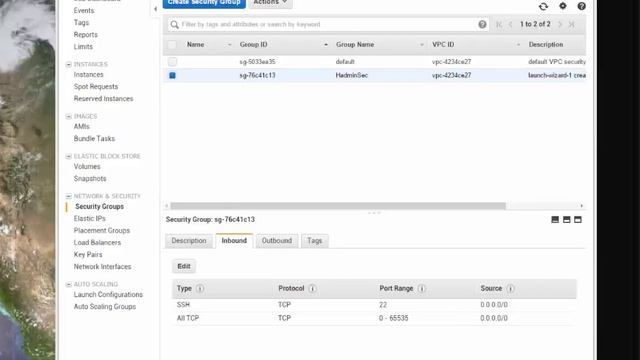
Task: Switch to the Tags tab
Action: (315, 241)
